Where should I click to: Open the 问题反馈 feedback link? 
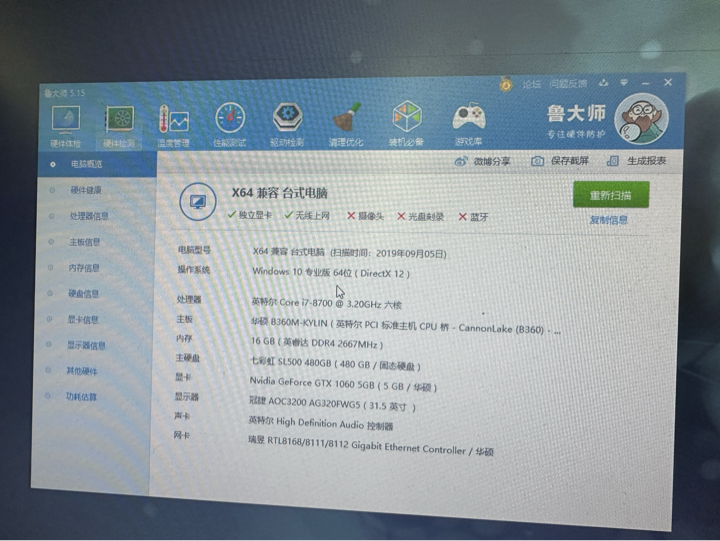(568, 84)
